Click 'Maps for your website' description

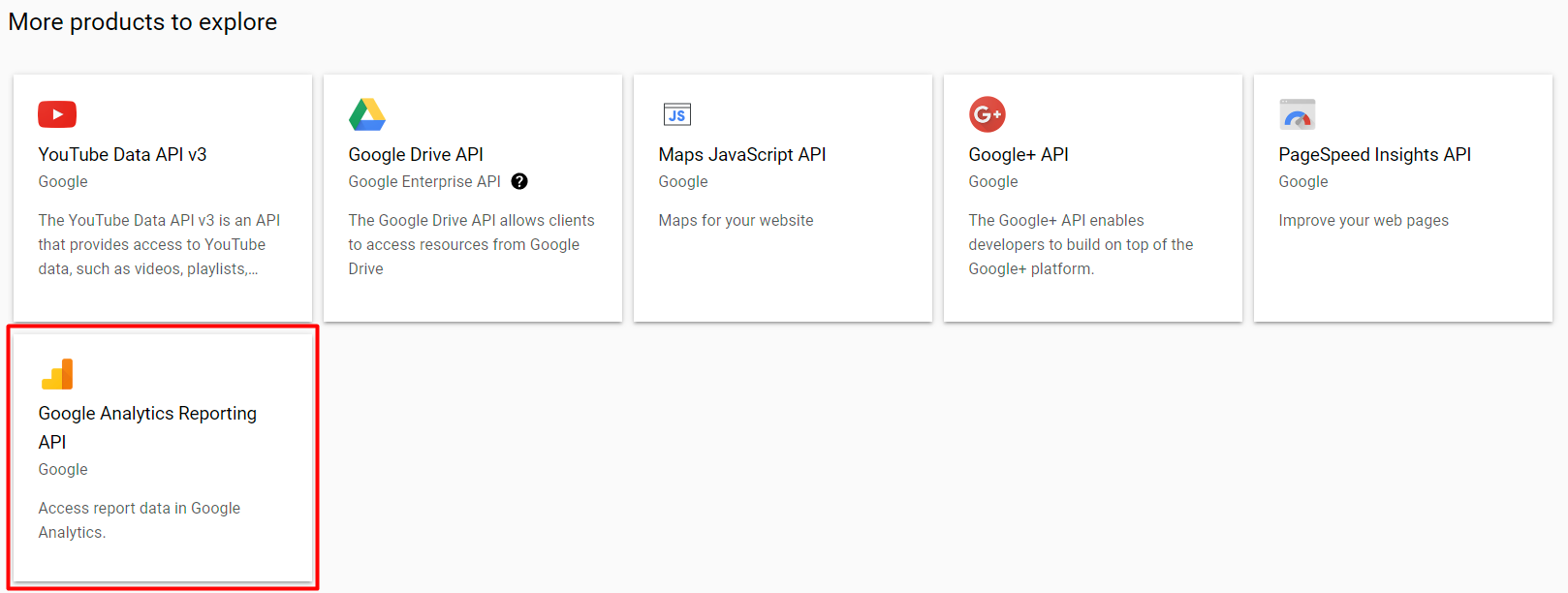tap(736, 221)
